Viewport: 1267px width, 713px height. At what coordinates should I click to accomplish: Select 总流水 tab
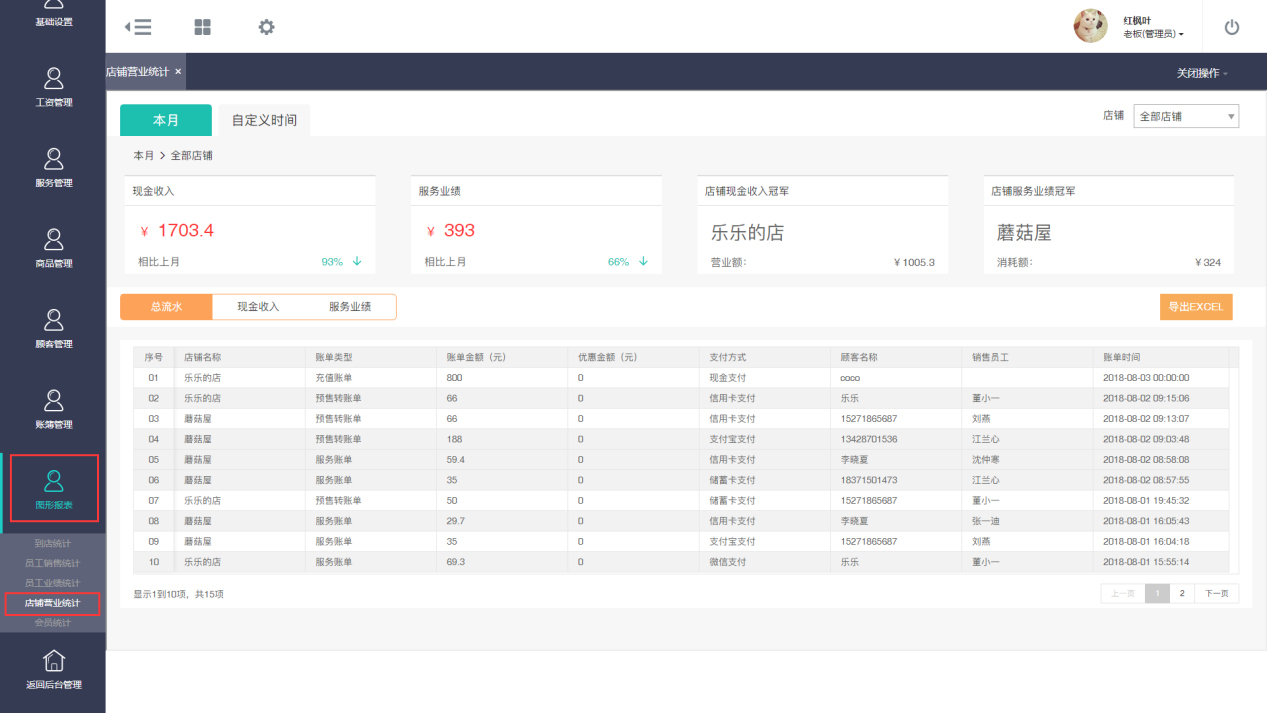pyautogui.click(x=166, y=307)
